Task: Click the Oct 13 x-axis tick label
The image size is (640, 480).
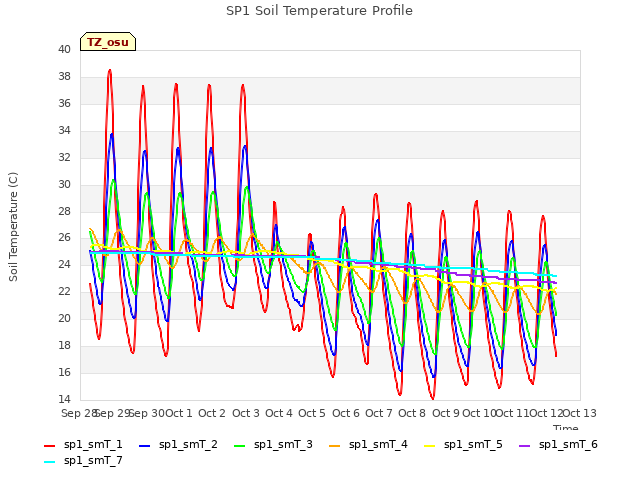Action: 580,413
